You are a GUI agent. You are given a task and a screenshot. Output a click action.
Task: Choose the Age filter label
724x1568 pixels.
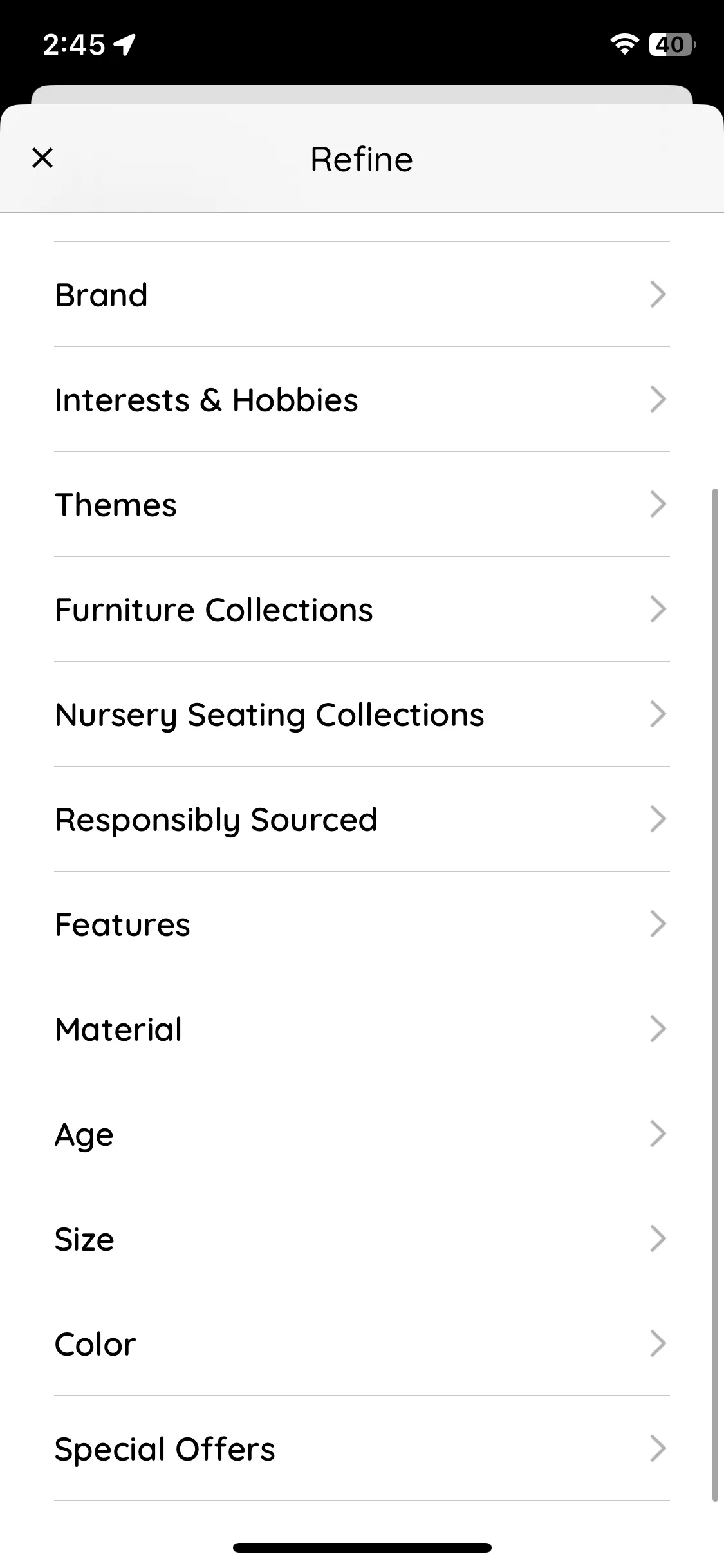[x=84, y=1135]
